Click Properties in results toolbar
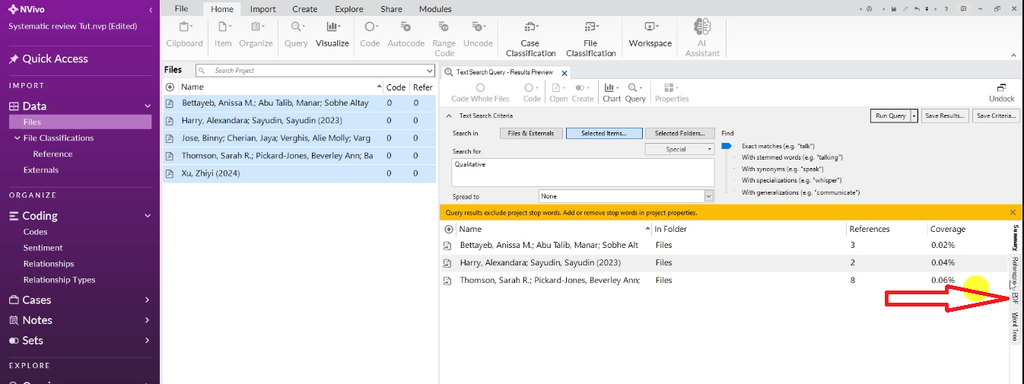This screenshot has width=1024, height=384. 671,92
